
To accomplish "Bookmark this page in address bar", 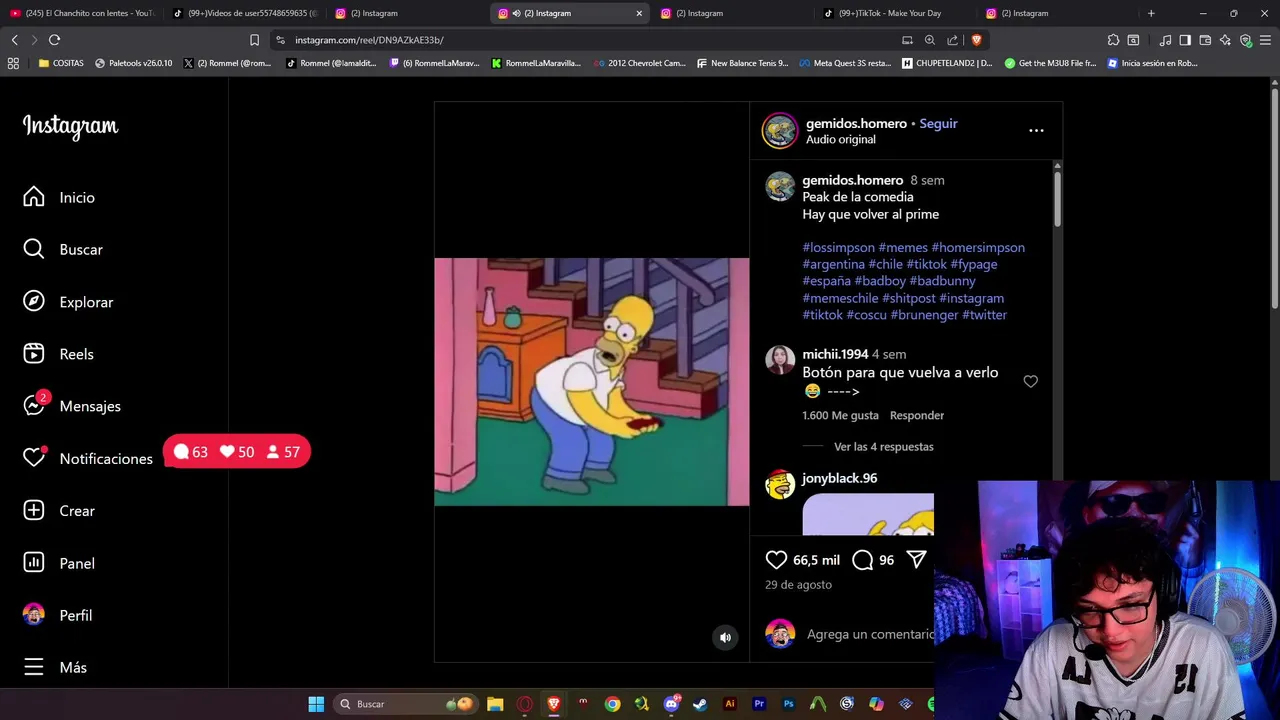I will (x=254, y=40).
